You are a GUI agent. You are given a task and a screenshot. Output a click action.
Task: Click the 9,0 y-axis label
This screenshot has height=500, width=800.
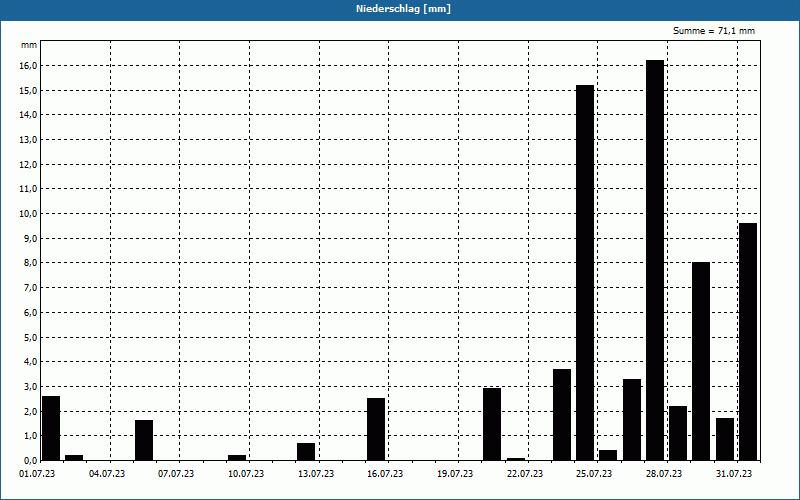(x=30, y=238)
